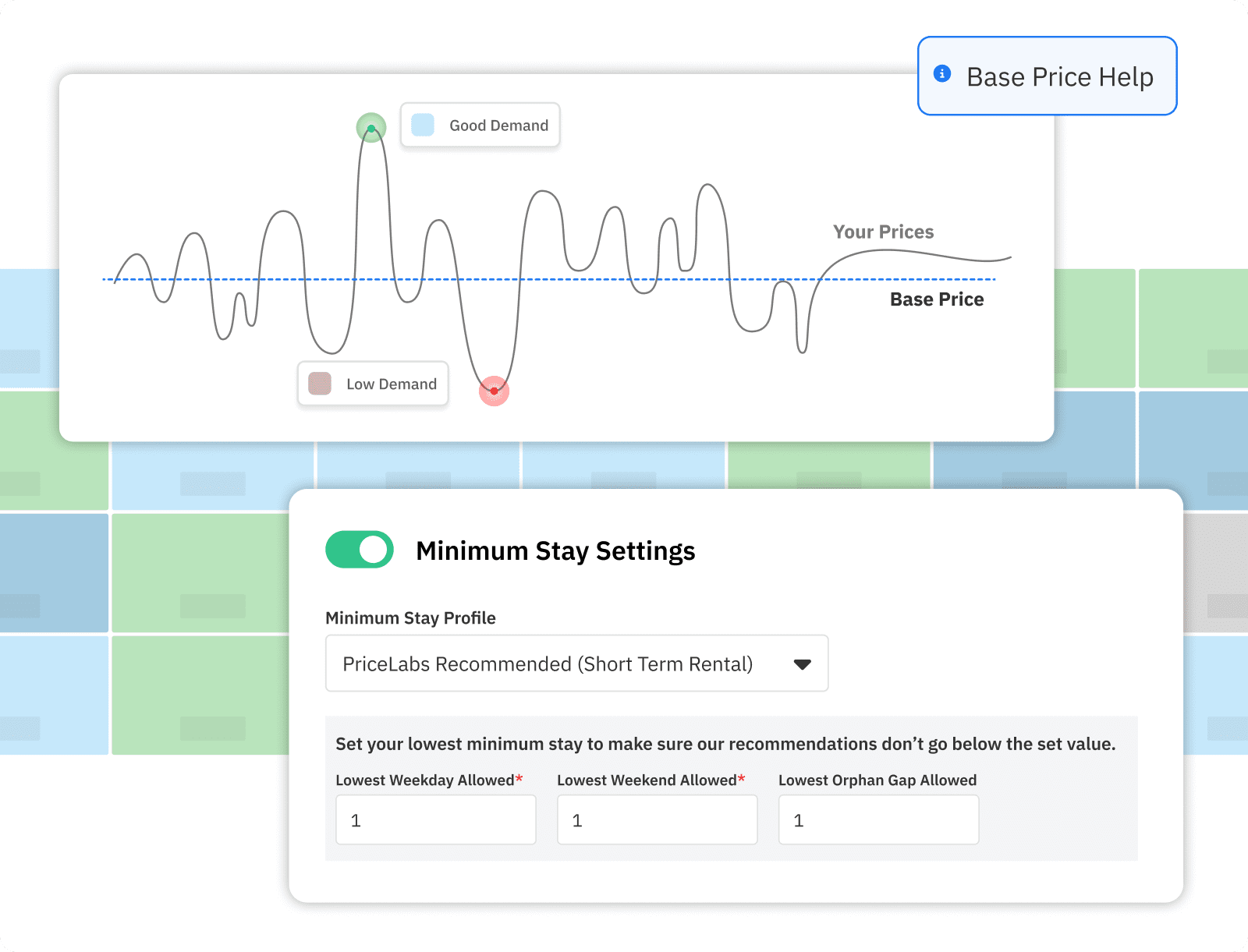Viewport: 1248px width, 952px height.
Task: Click the Base Price line label
Action: [937, 299]
